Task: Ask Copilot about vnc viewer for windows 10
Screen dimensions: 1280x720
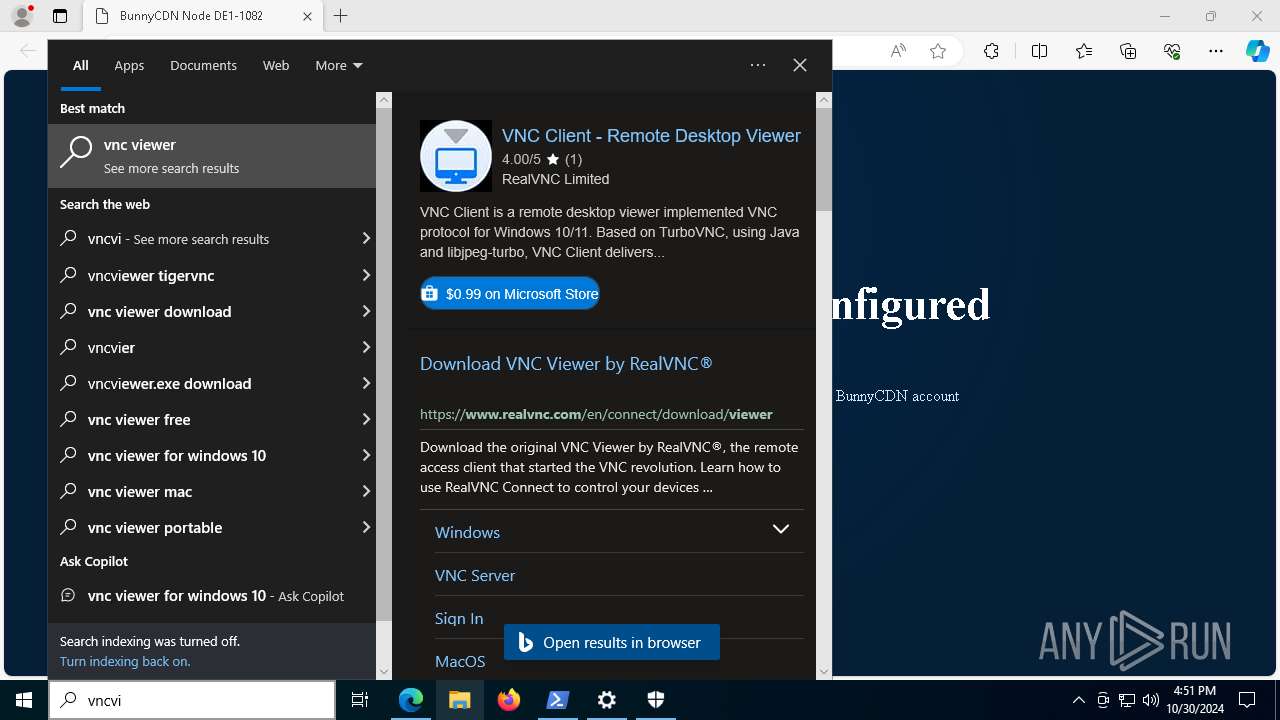Action: [212, 595]
